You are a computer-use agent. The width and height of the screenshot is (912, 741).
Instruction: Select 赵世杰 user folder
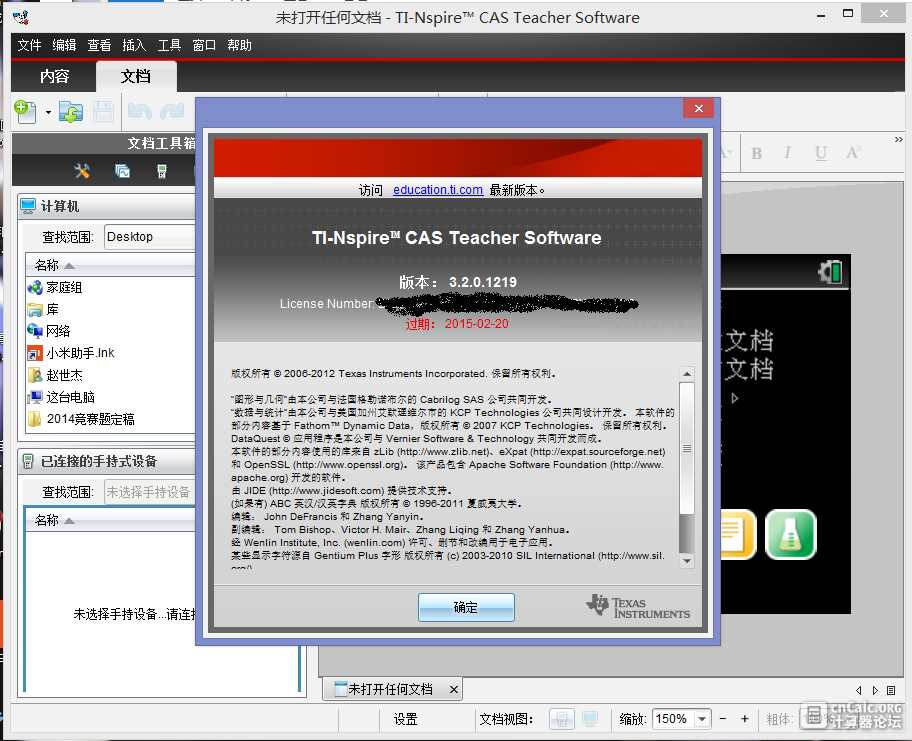[x=55, y=375]
